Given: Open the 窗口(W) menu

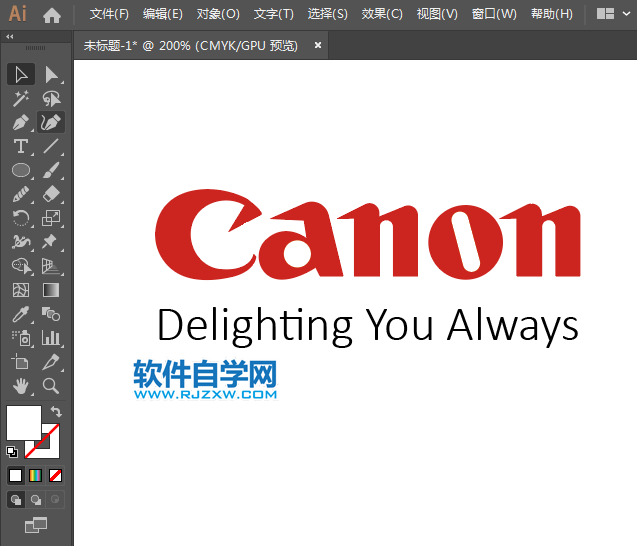Looking at the screenshot, I should (x=494, y=14).
